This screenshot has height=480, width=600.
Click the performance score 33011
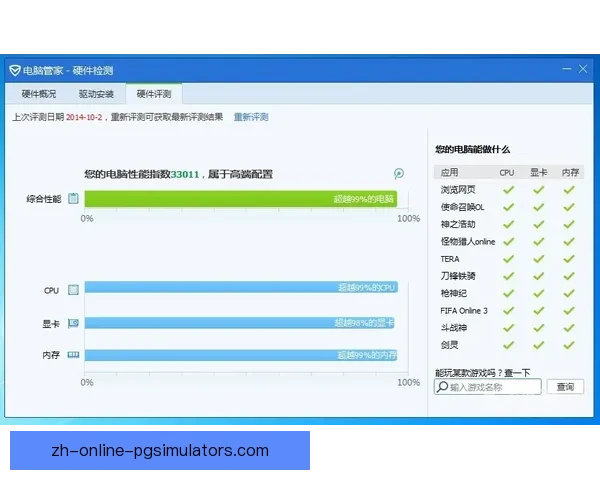pyautogui.click(x=185, y=175)
